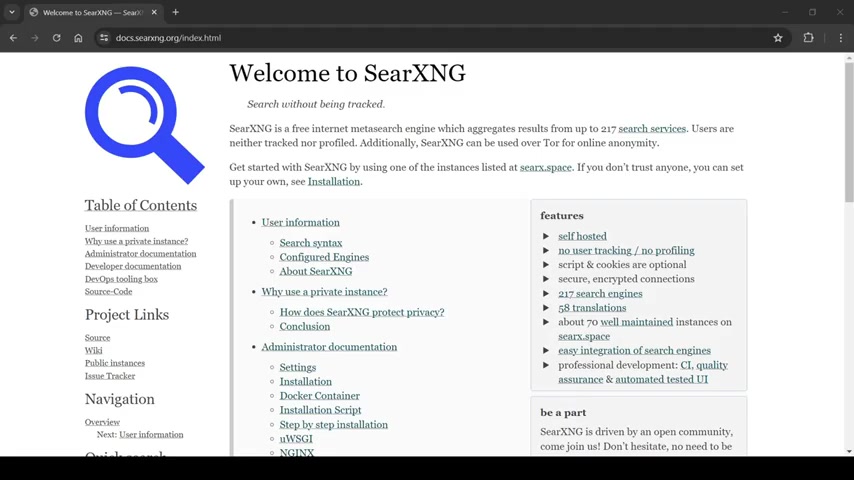
Task: Open DevOps tooling box link
Action: [121, 279]
